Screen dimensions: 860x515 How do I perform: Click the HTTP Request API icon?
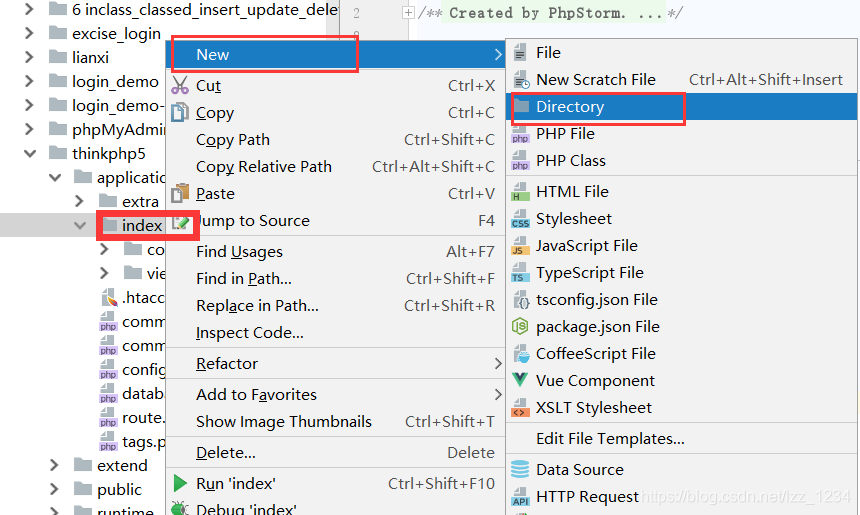point(520,497)
